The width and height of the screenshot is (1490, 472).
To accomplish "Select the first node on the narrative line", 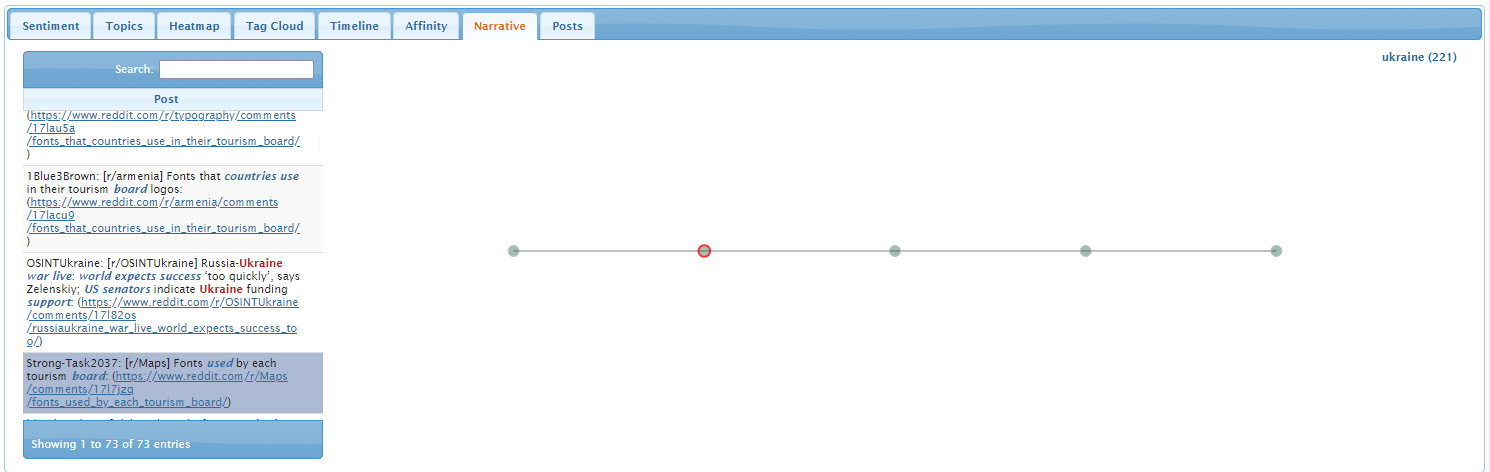I will [513, 251].
